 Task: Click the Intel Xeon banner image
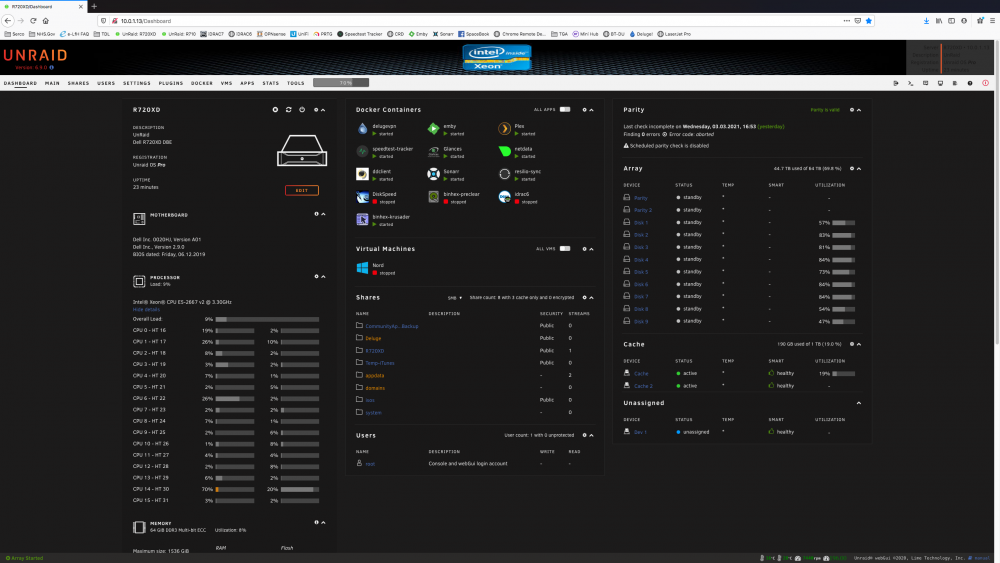point(497,57)
